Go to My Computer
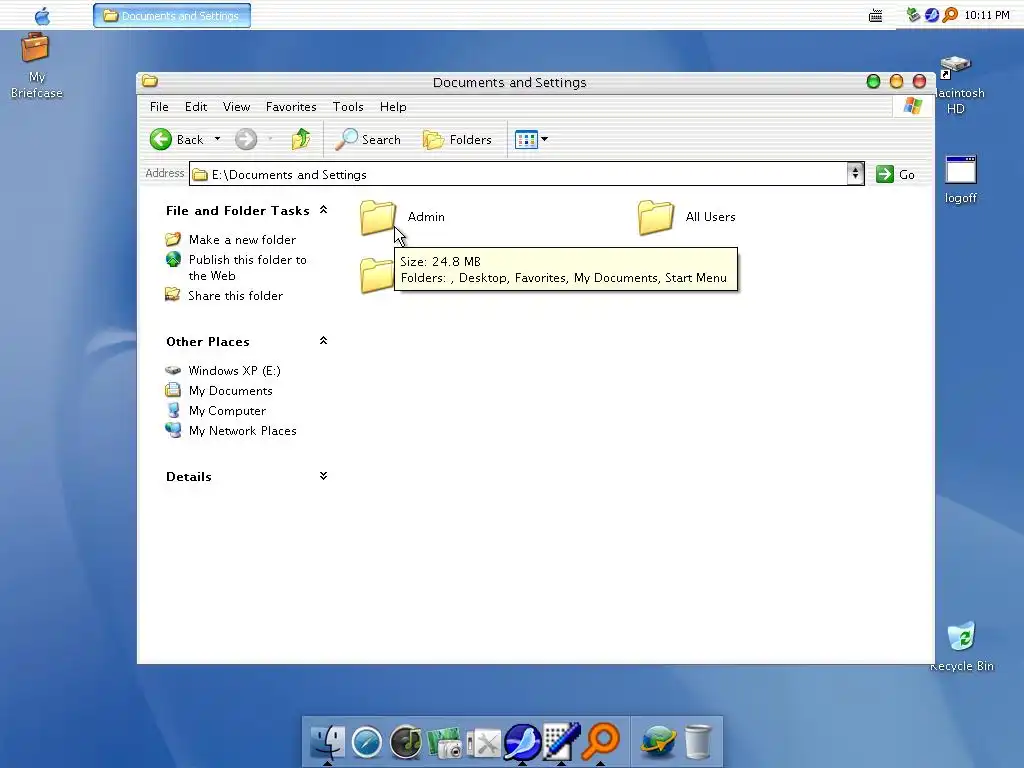The height and width of the screenshot is (768, 1024). (x=227, y=411)
